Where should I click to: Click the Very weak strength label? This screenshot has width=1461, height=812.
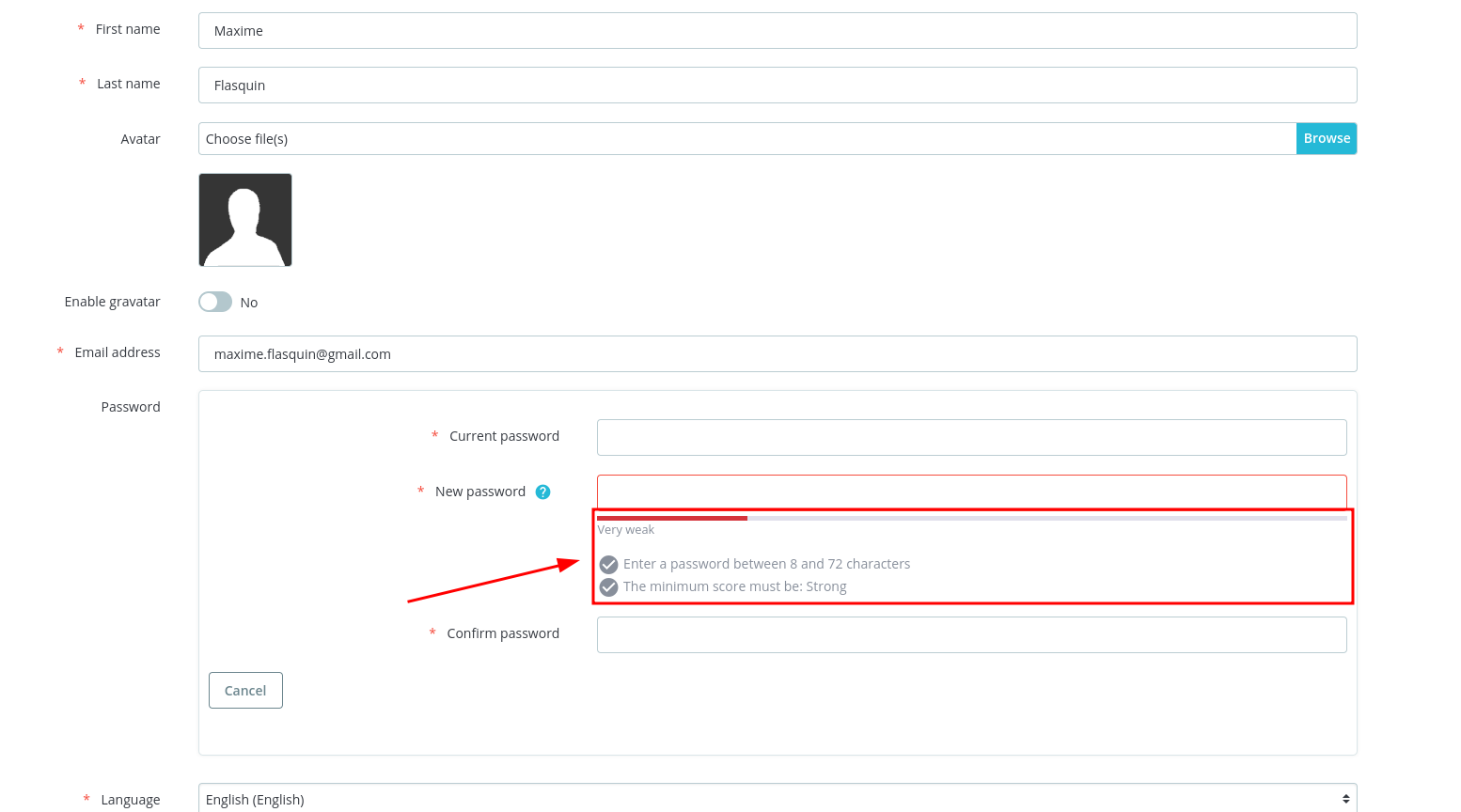click(x=626, y=529)
